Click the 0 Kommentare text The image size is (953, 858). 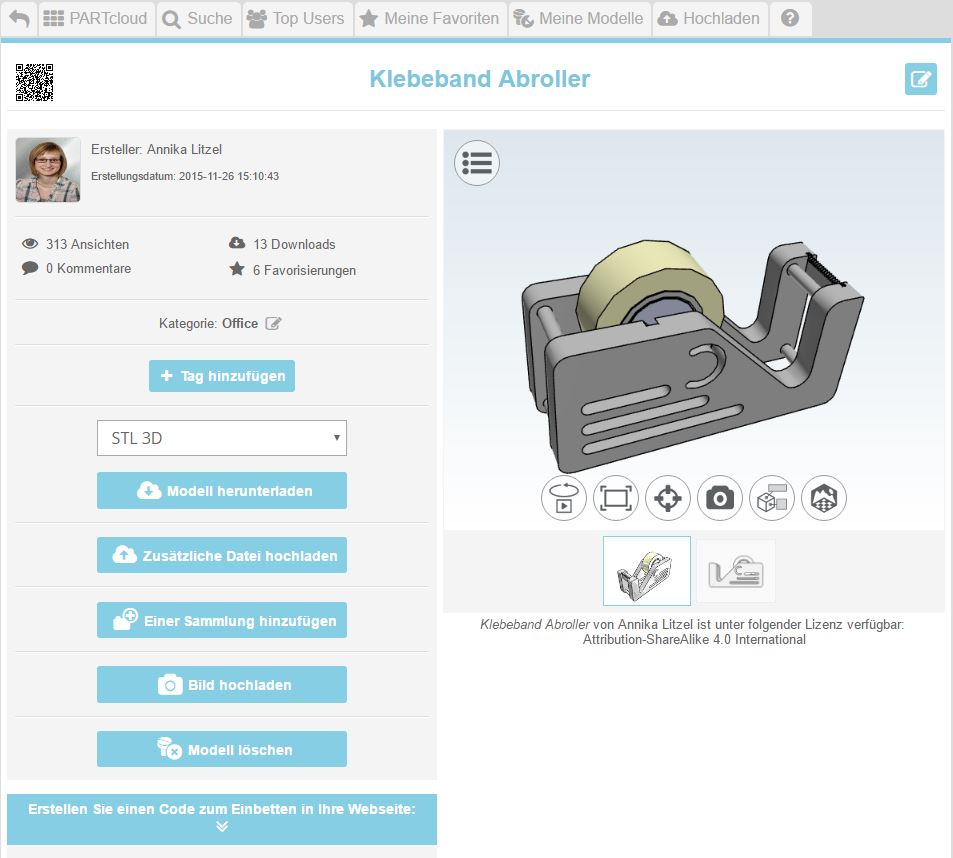88,269
